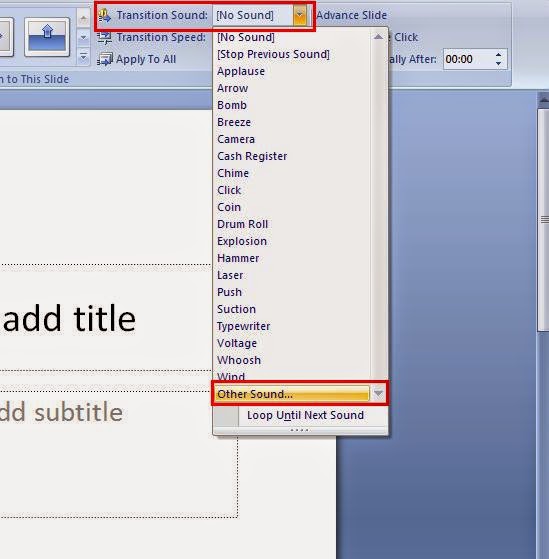Screen dimensions: 549x559
Task: Click the Transition Speed icon
Action: [x=104, y=37]
